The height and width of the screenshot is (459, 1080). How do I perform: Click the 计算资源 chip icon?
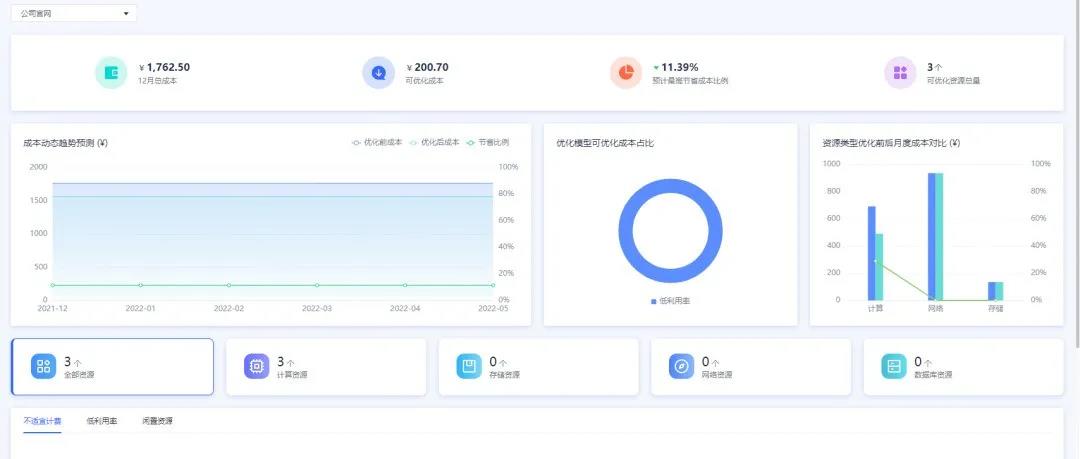(x=256, y=367)
